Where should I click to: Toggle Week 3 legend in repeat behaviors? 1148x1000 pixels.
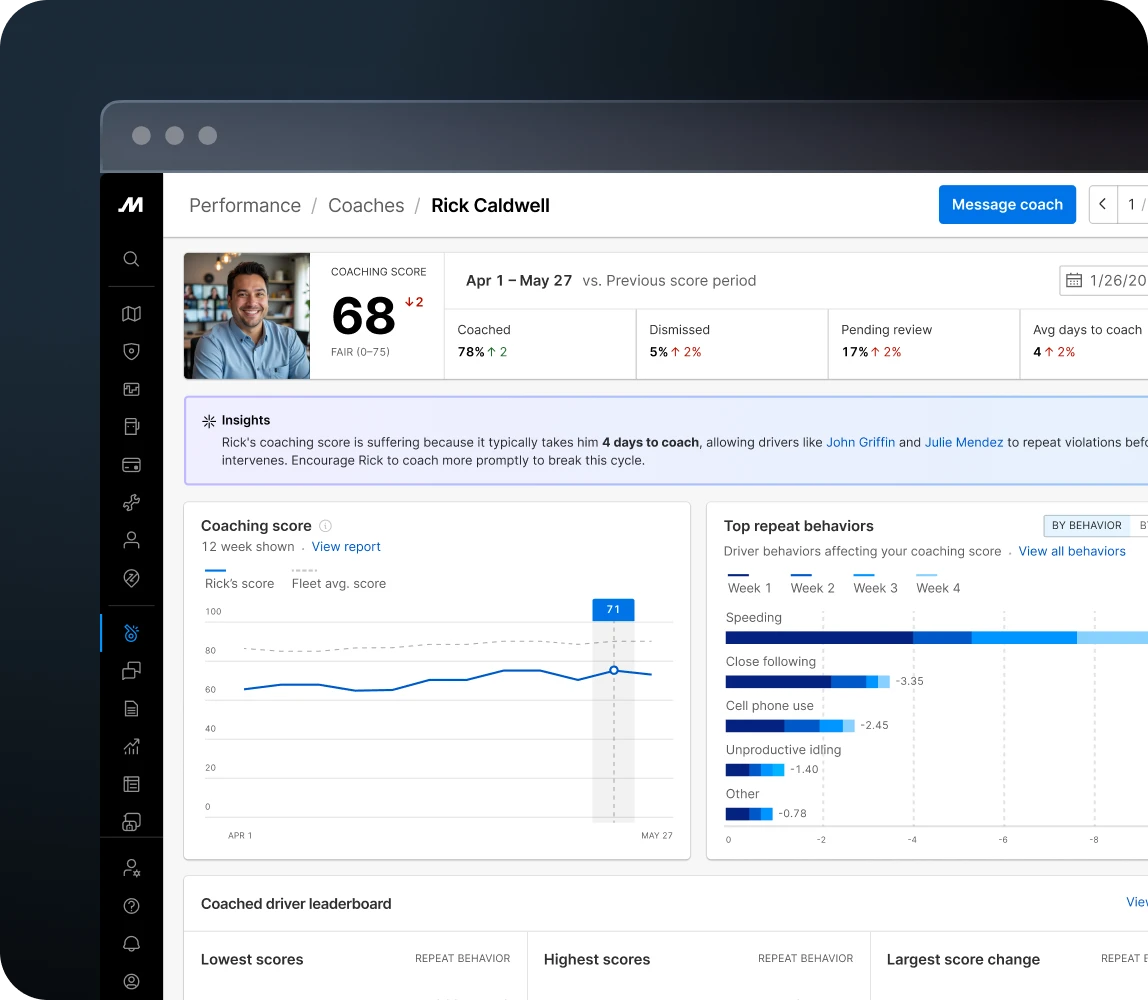[875, 583]
